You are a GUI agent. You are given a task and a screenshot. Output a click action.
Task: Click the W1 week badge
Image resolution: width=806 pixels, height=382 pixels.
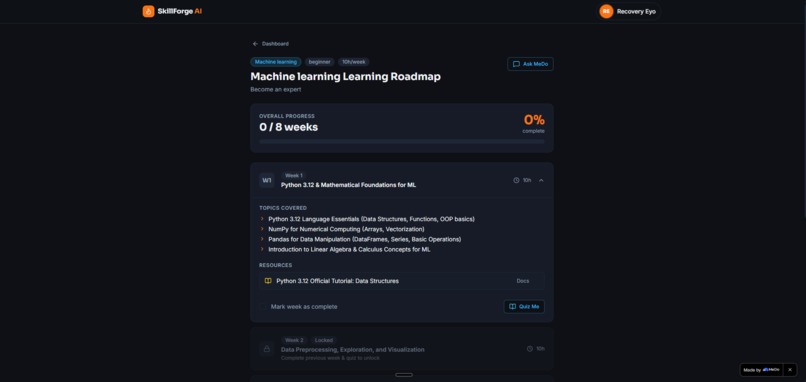click(x=266, y=180)
